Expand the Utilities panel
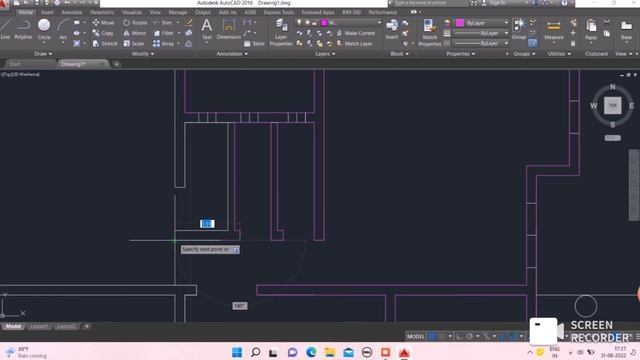640x360 pixels. pyautogui.click(x=559, y=53)
